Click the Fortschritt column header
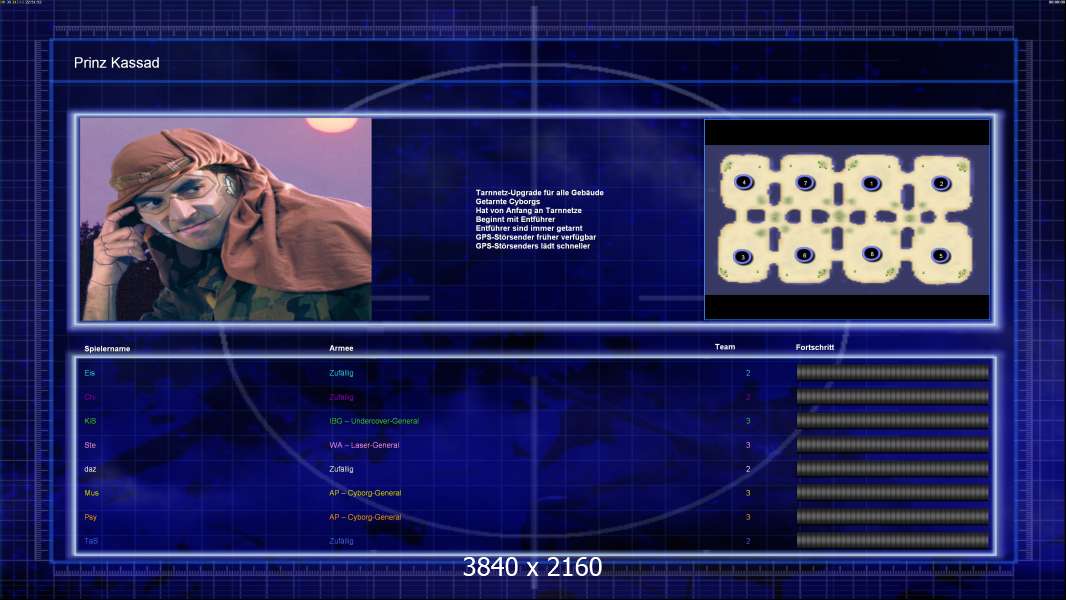Image resolution: width=1066 pixels, height=600 pixels. coord(814,347)
